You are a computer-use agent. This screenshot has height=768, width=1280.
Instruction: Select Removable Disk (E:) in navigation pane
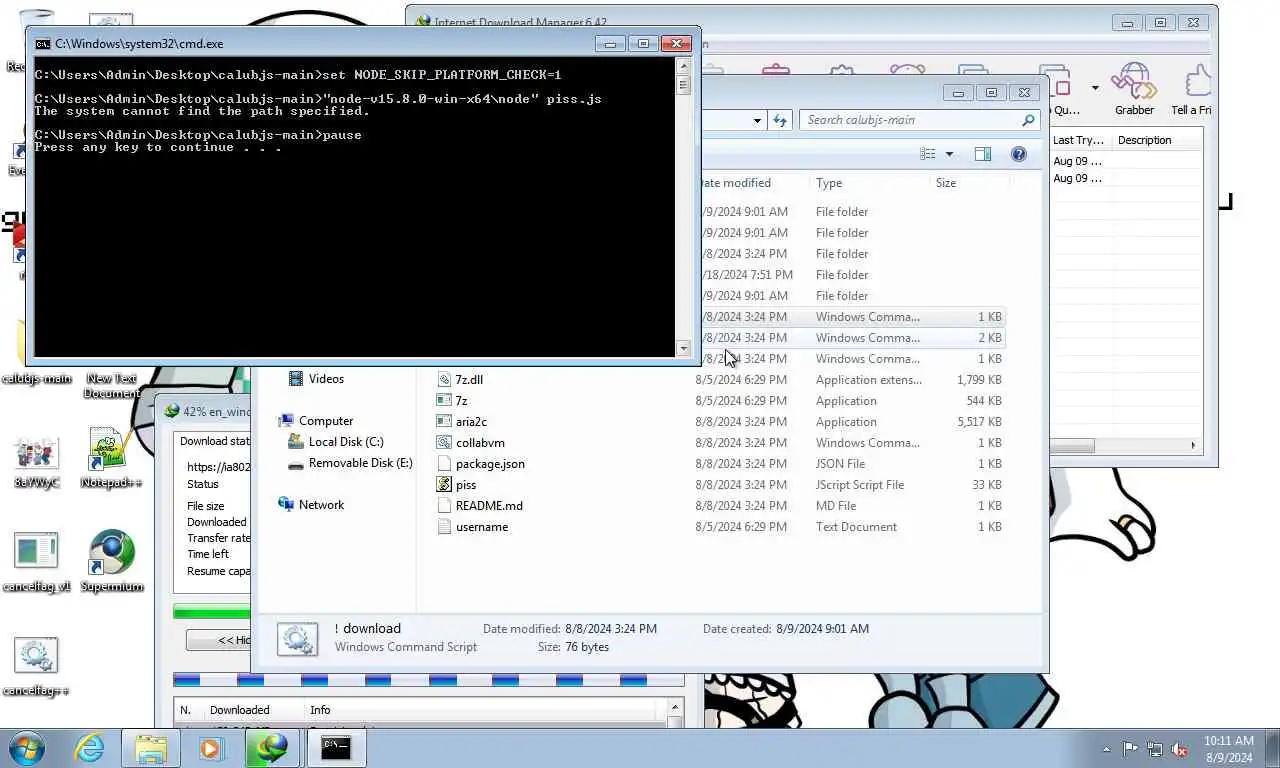coord(360,463)
